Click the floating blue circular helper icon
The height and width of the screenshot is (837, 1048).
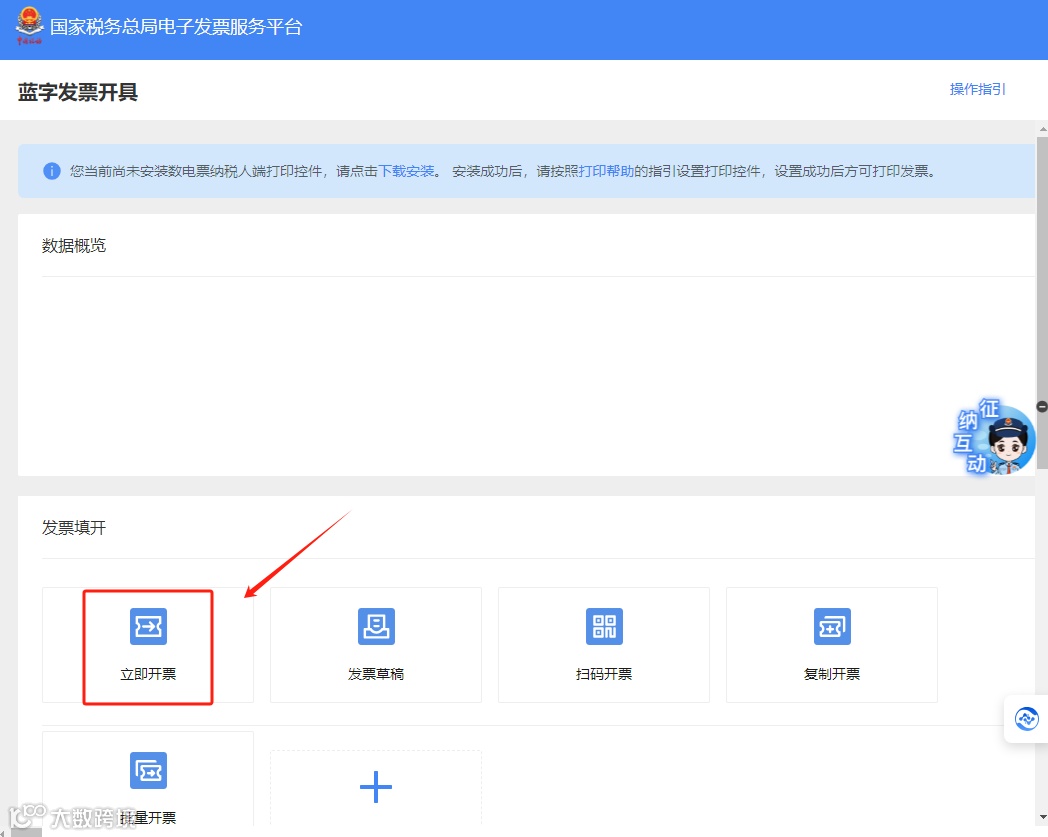pos(1027,719)
